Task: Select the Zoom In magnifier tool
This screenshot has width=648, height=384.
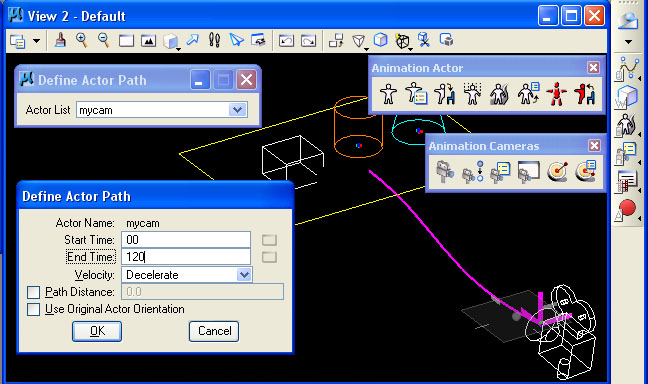Action: click(82, 41)
